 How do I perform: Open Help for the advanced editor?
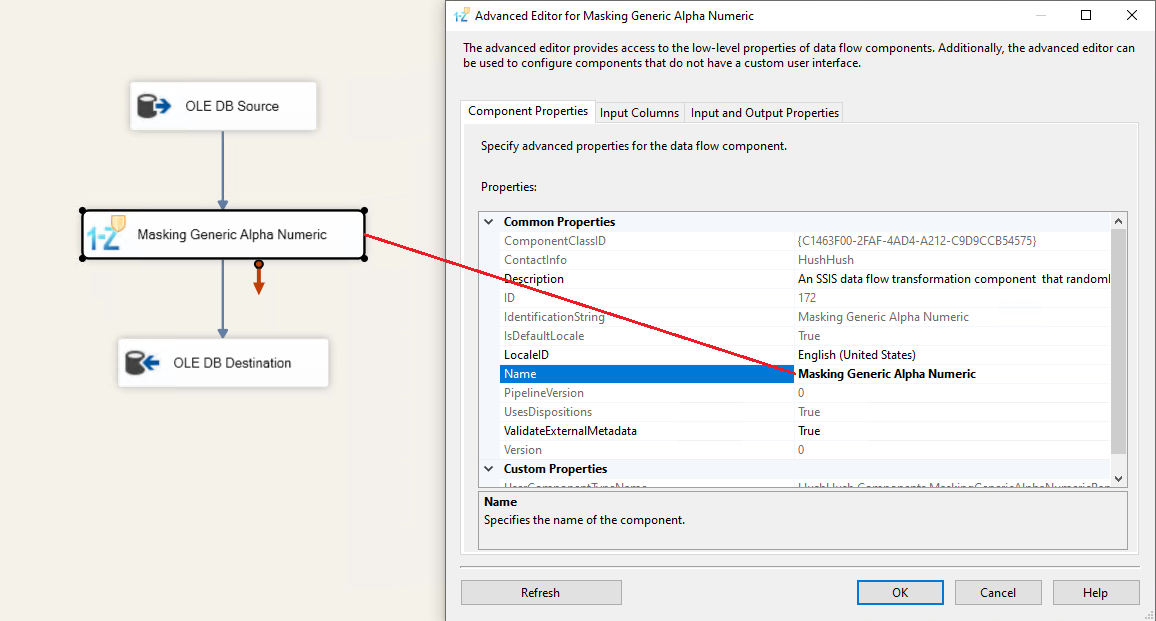[1095, 593]
